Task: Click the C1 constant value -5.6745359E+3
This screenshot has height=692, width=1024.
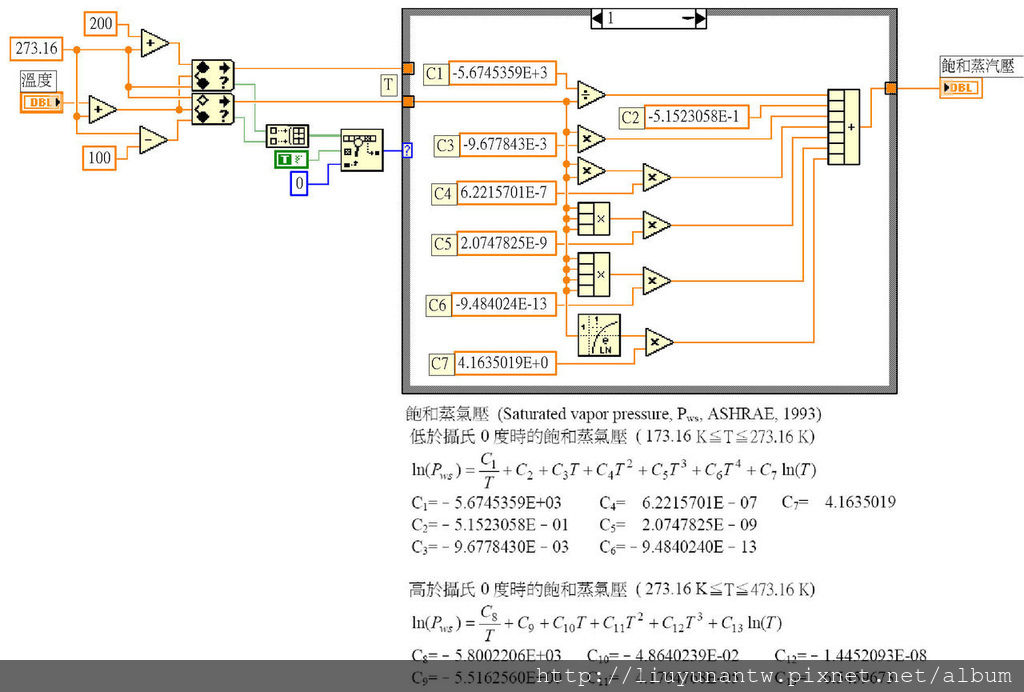Action: 503,73
